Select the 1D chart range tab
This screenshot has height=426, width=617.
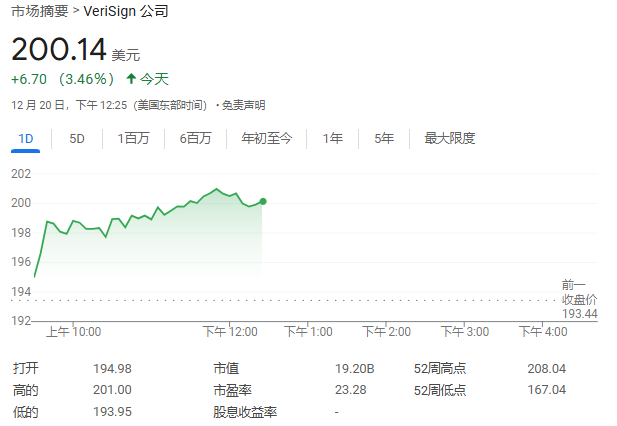click(26, 138)
